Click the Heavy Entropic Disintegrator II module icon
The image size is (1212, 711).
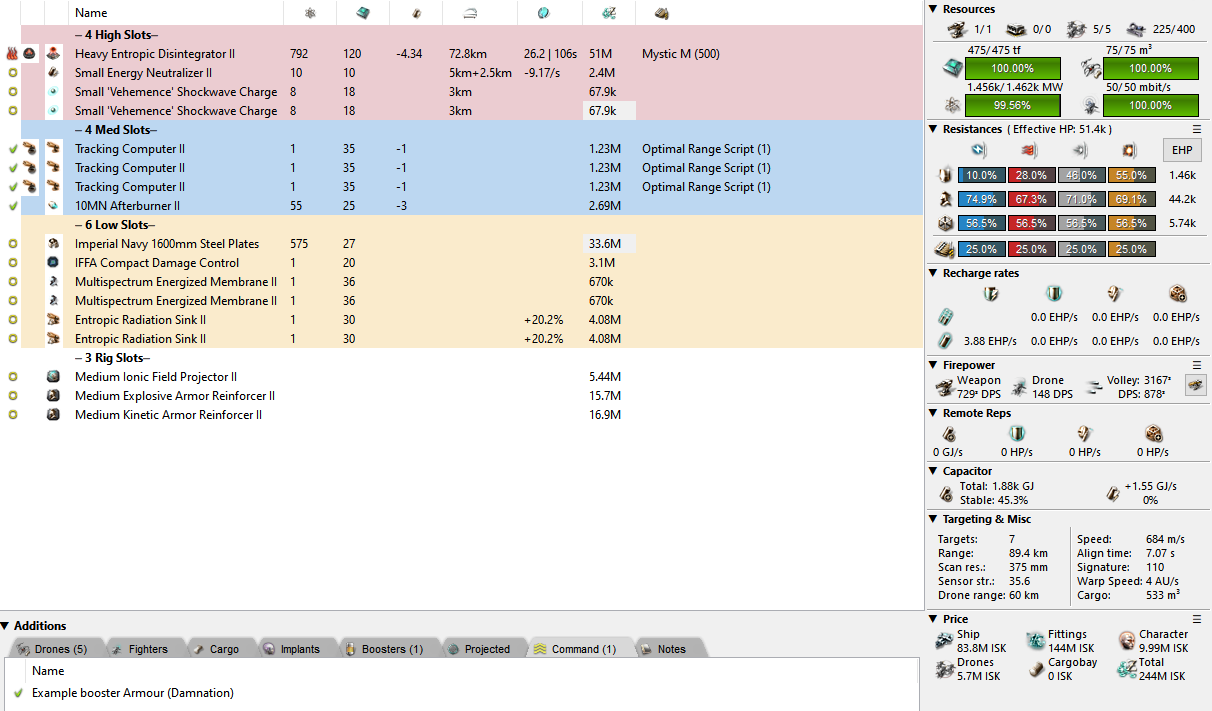[54, 54]
